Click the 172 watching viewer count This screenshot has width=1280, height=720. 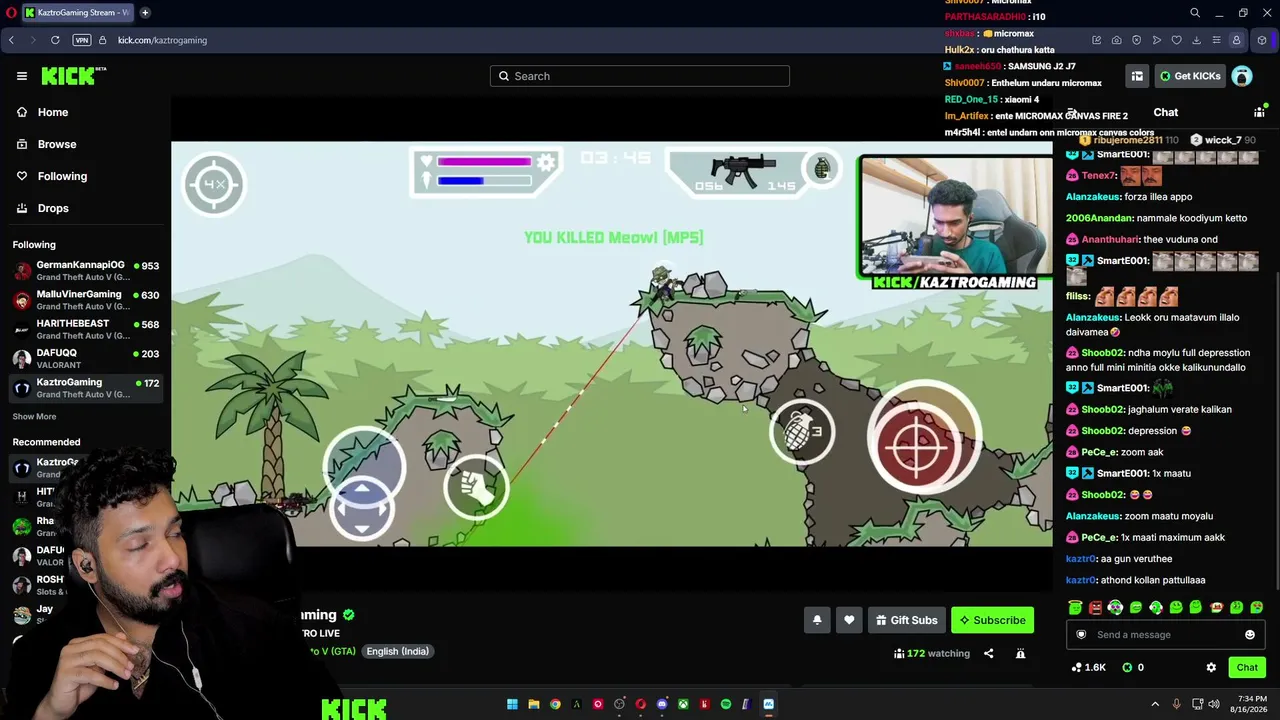932,653
